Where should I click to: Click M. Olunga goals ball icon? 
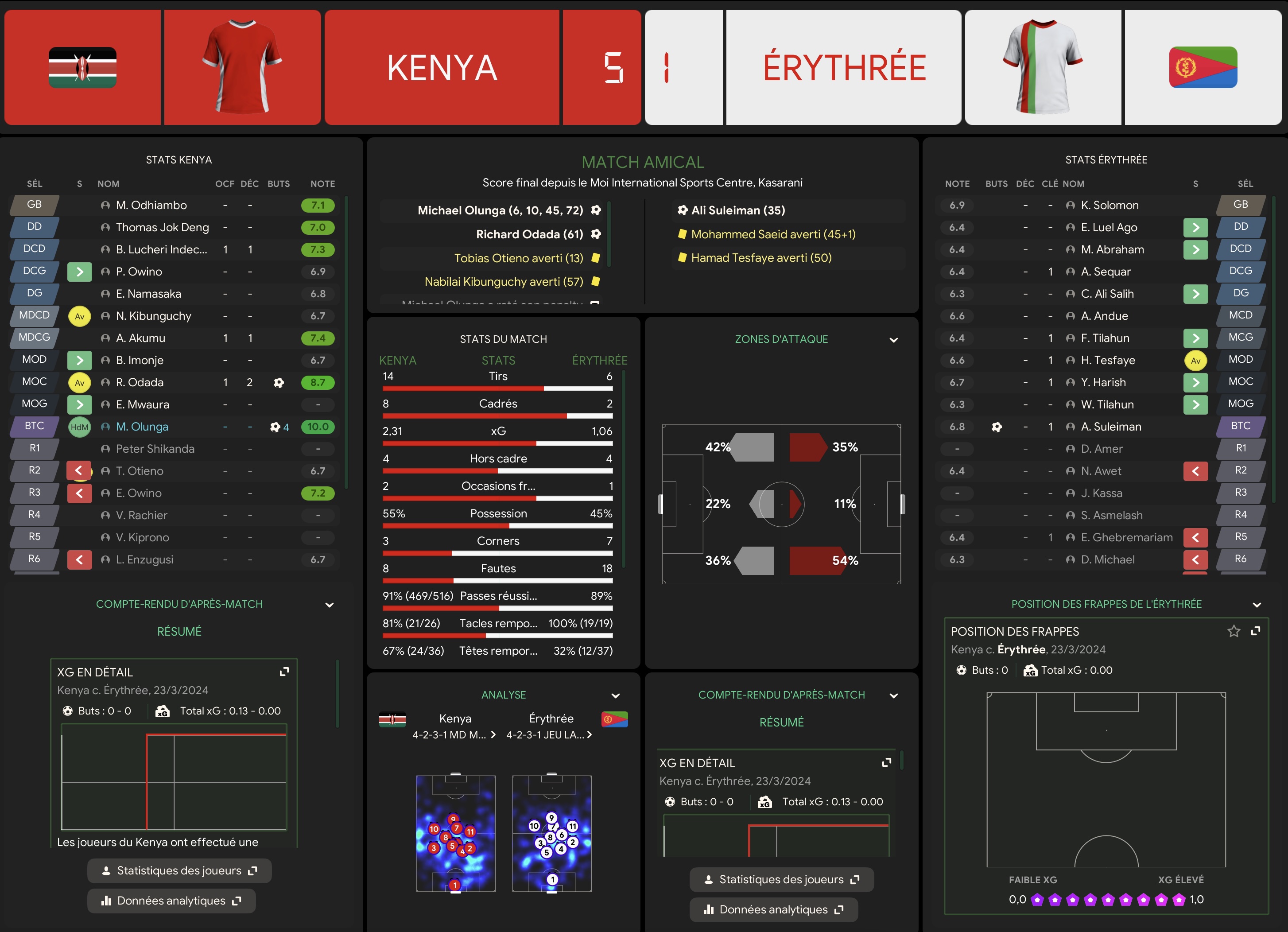click(275, 427)
